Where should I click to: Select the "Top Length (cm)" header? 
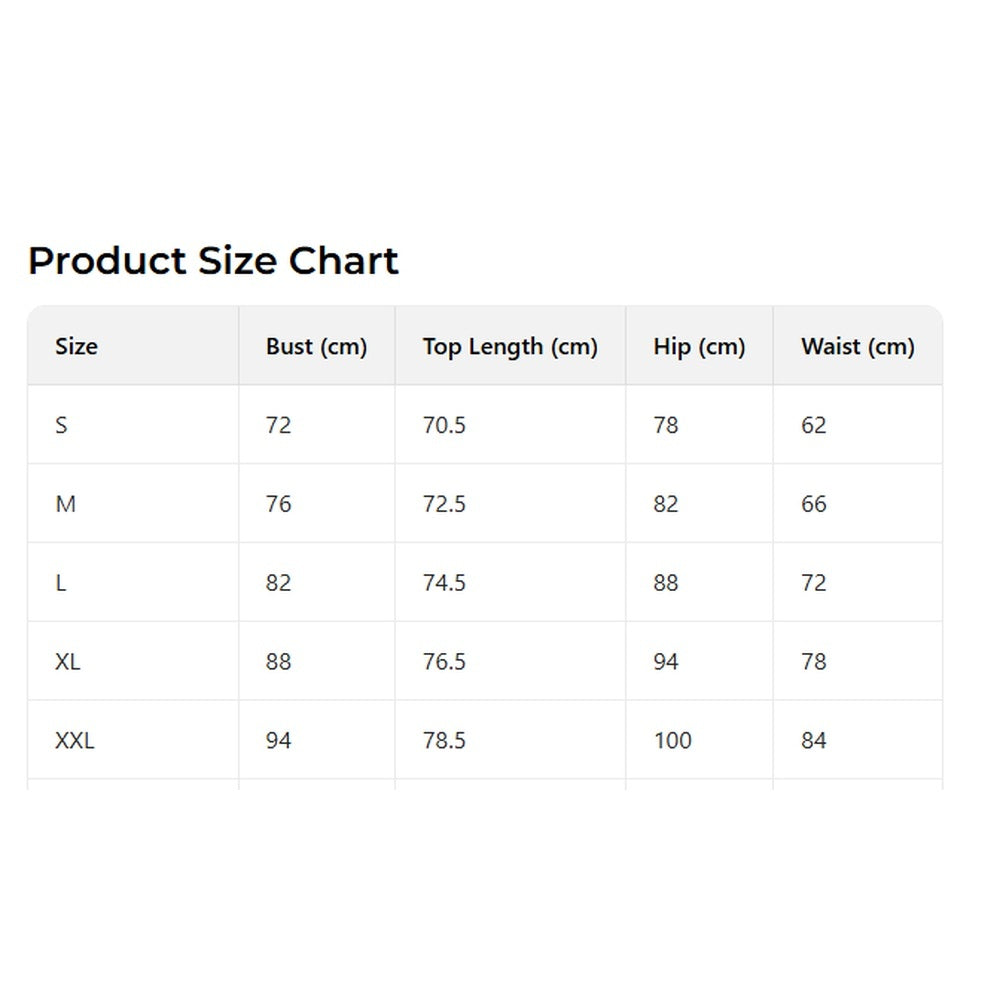(x=510, y=347)
